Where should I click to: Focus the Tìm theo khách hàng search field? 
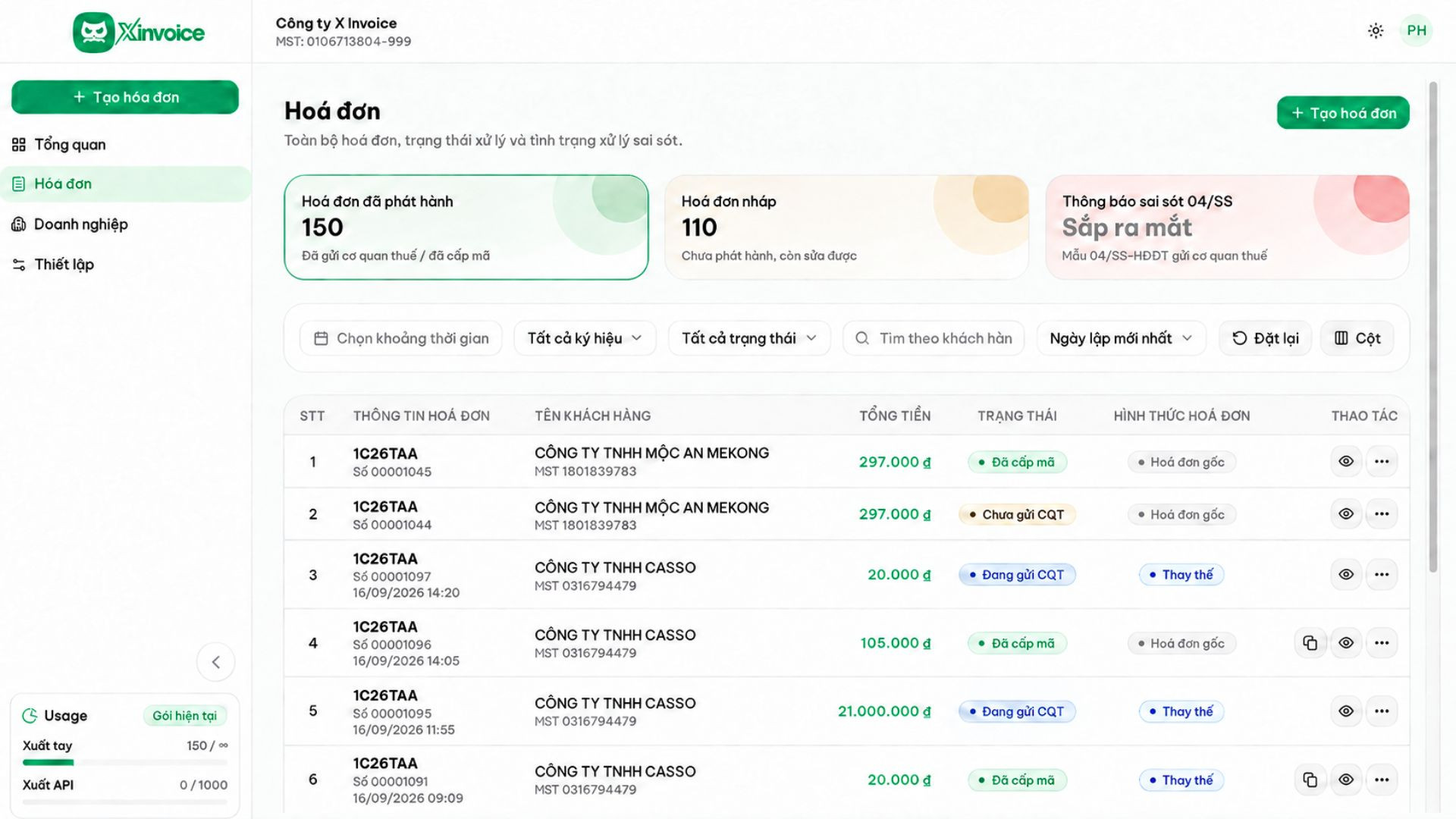click(934, 338)
